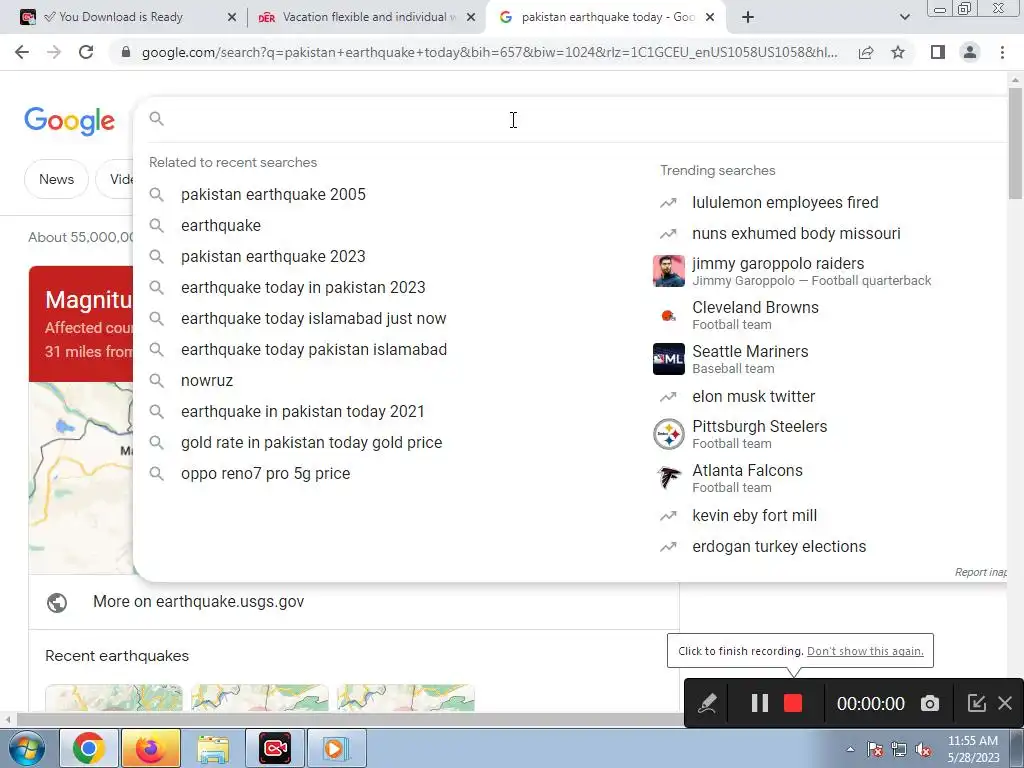Pick 'earthquake today in pakistan 2023'

303,287
